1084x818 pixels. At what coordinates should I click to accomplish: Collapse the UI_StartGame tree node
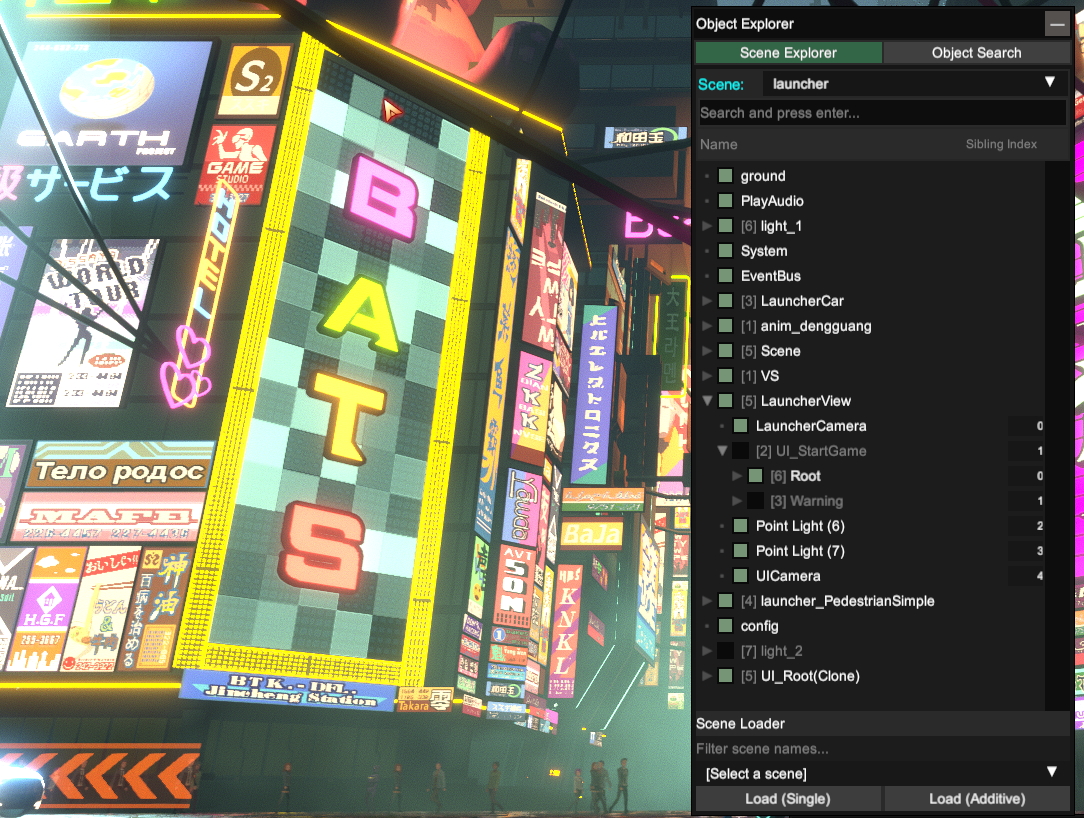pyautogui.click(x=722, y=451)
